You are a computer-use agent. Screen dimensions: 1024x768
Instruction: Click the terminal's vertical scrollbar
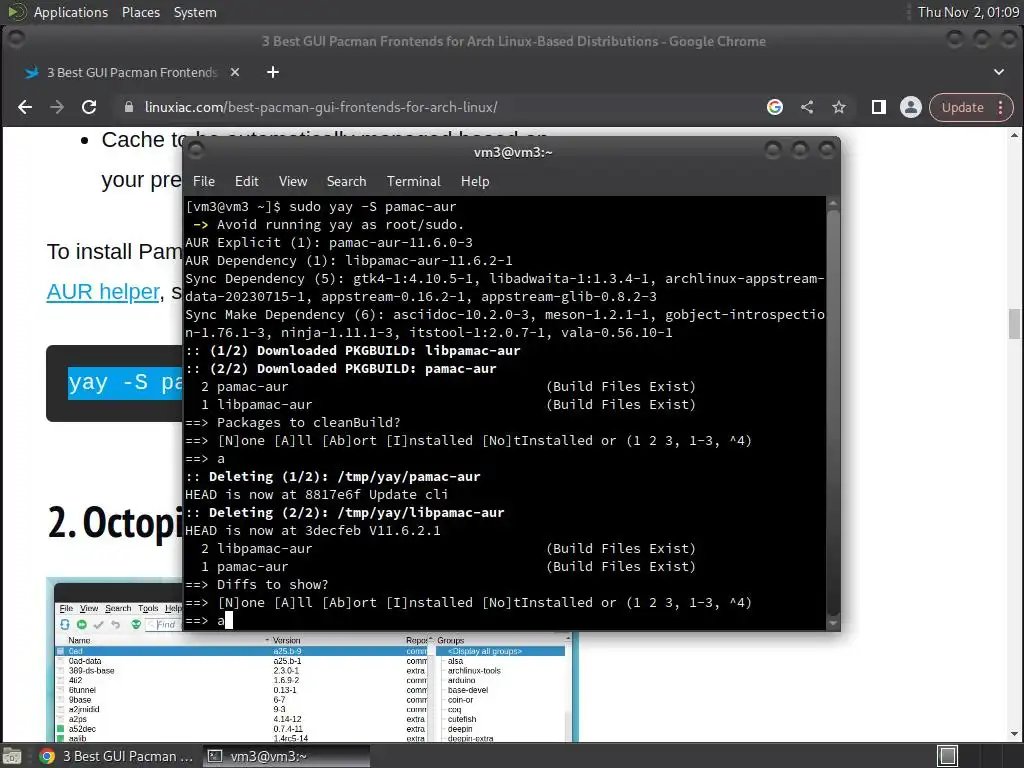pos(833,411)
